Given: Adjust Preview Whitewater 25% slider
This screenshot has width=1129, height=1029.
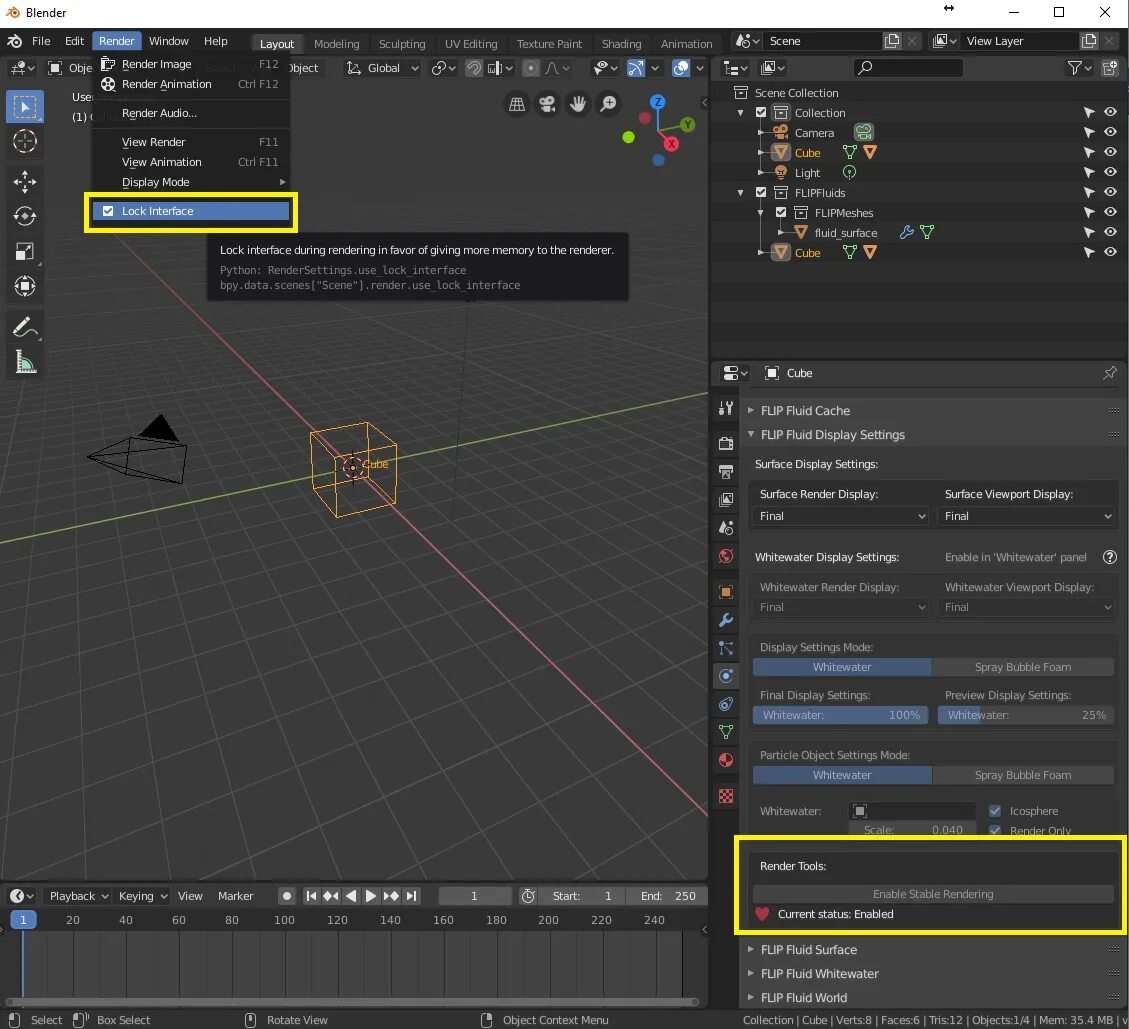Looking at the screenshot, I should point(1027,715).
